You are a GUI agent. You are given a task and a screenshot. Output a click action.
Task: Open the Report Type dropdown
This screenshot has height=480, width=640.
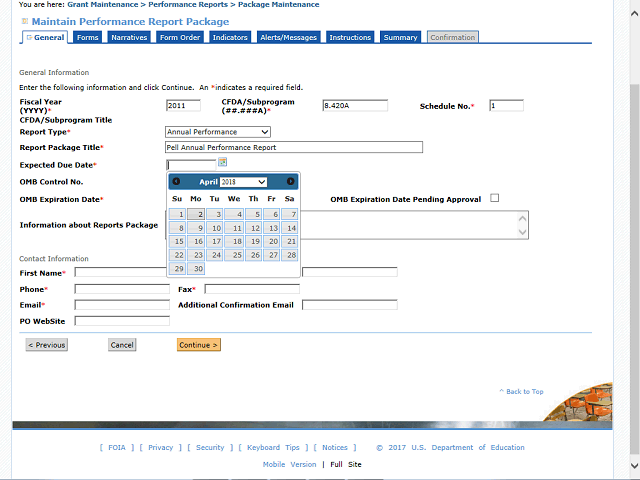(218, 132)
